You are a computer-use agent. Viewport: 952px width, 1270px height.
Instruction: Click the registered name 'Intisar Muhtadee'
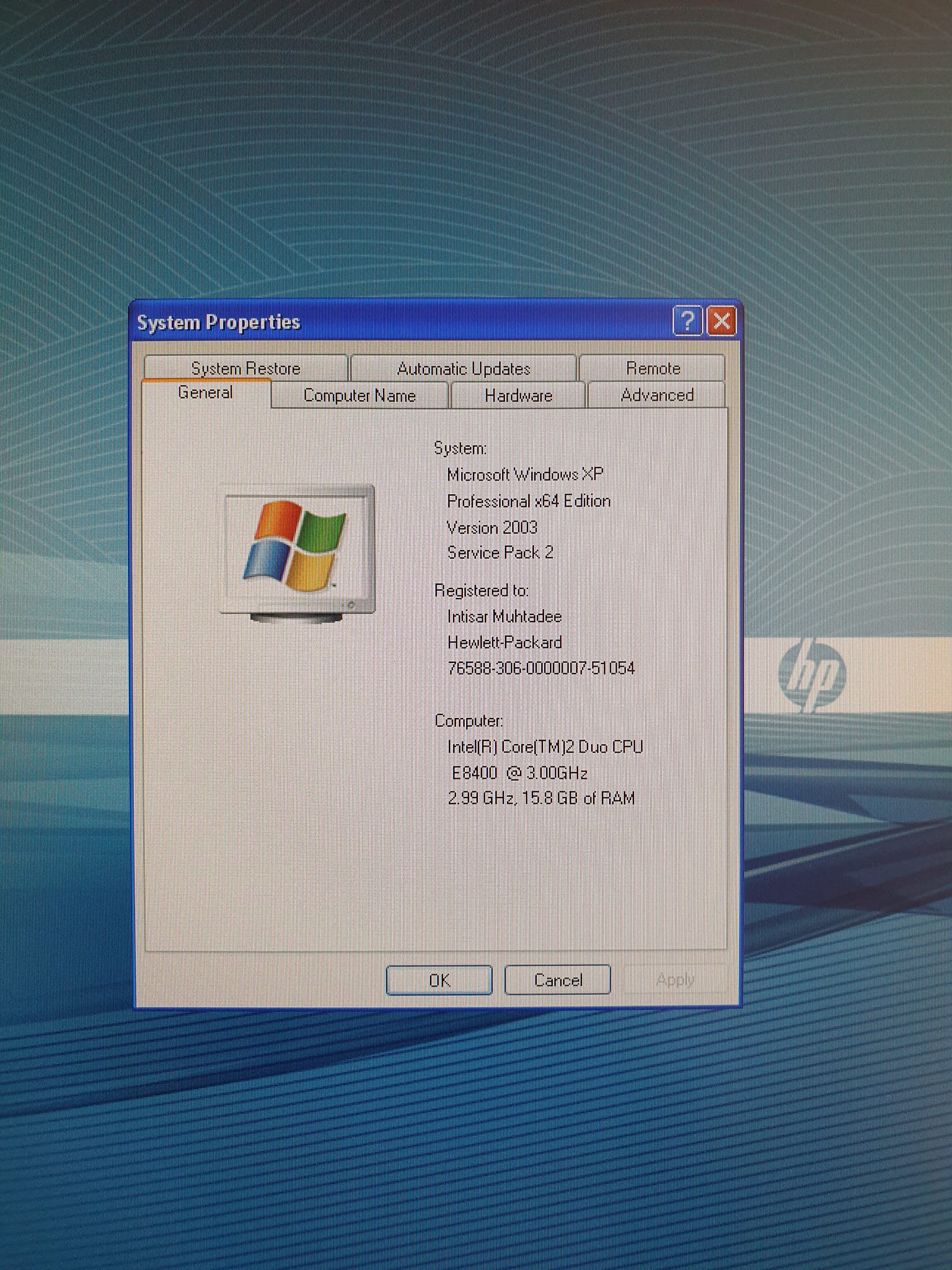[505, 617]
